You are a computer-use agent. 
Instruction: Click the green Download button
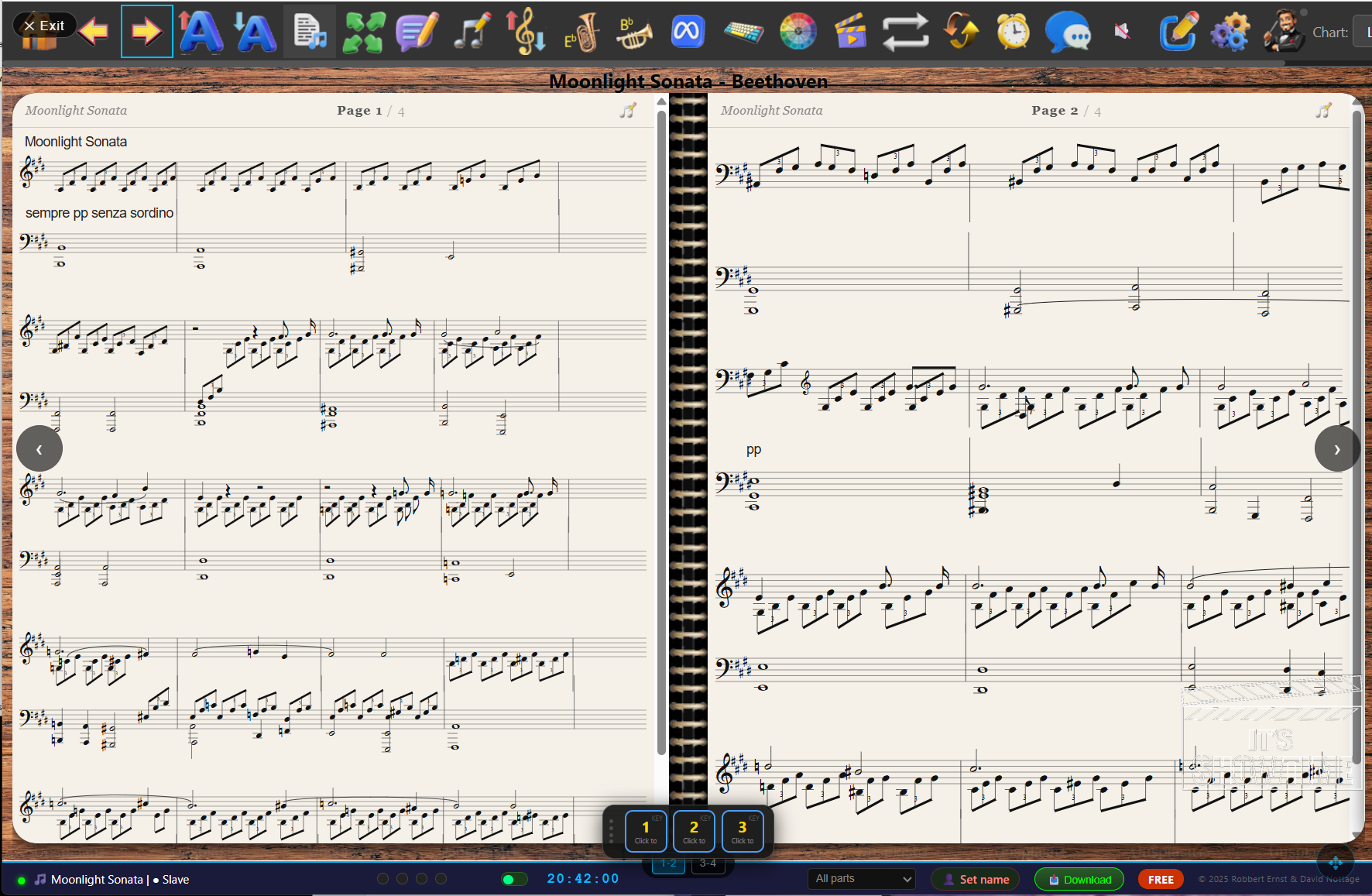pos(1079,879)
